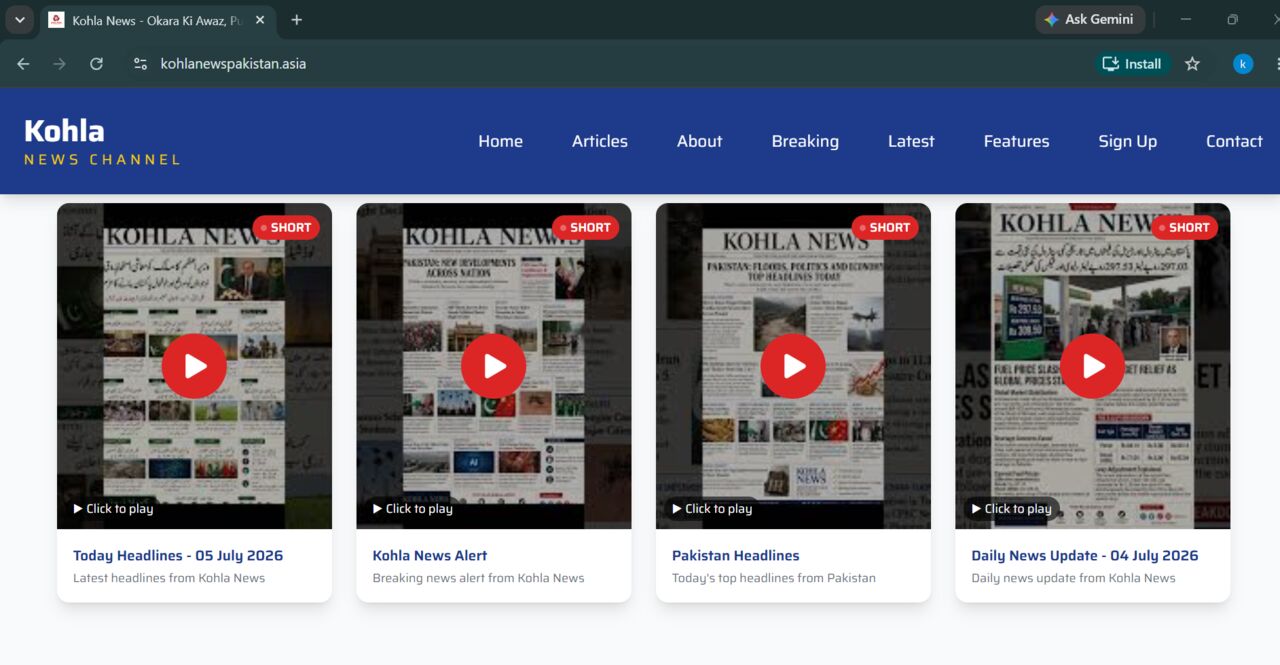Click 'Click to play' on Today Headlines card

pyautogui.click(x=113, y=509)
